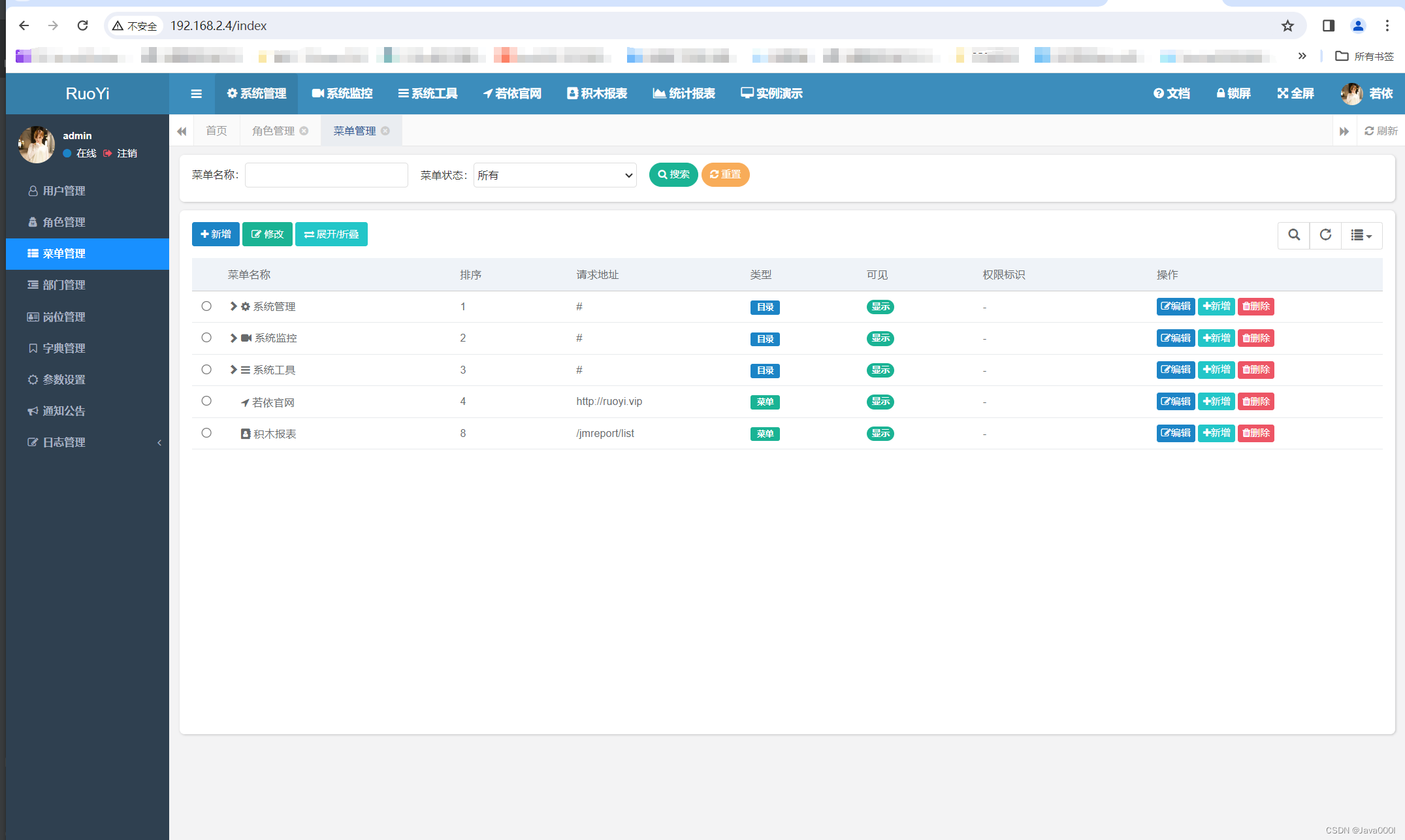1405x840 pixels.
Task: Open 积木报表 top menu
Action: [x=597, y=93]
